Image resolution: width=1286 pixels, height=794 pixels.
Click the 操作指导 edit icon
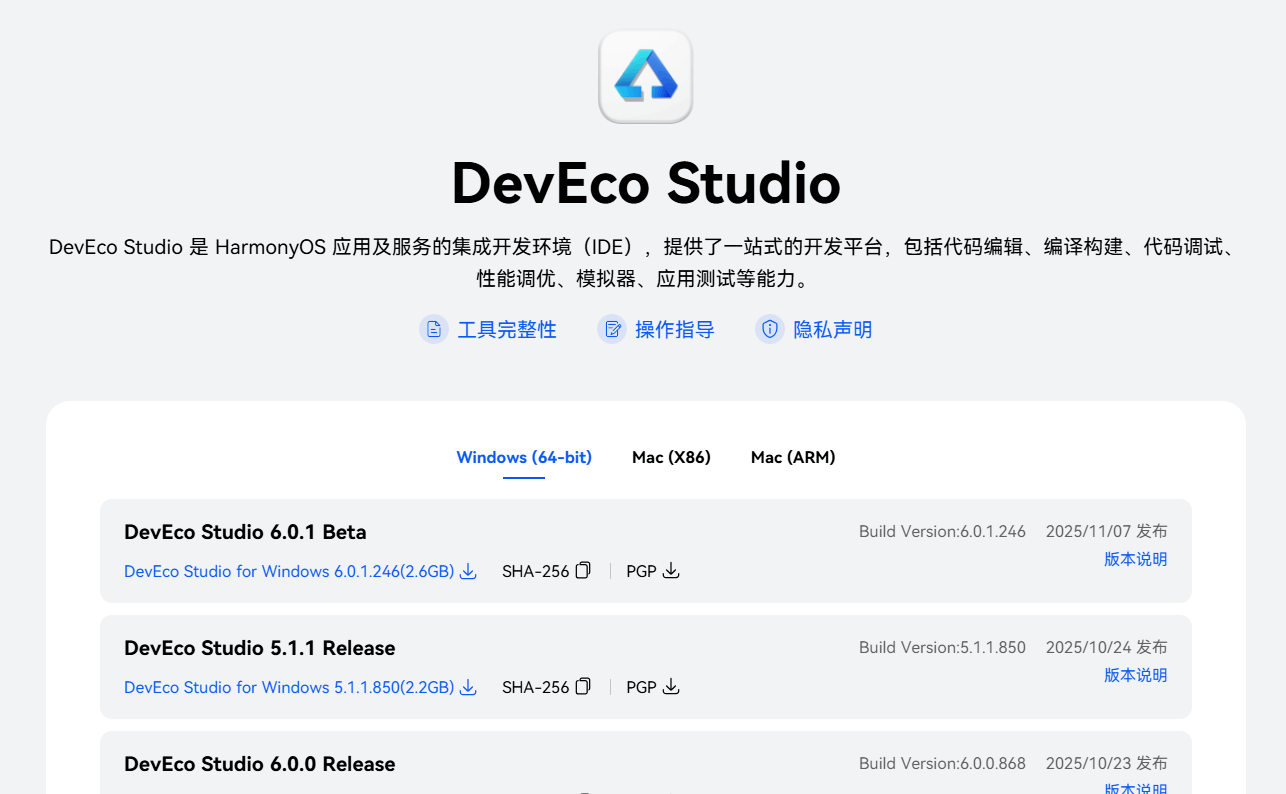click(x=612, y=329)
